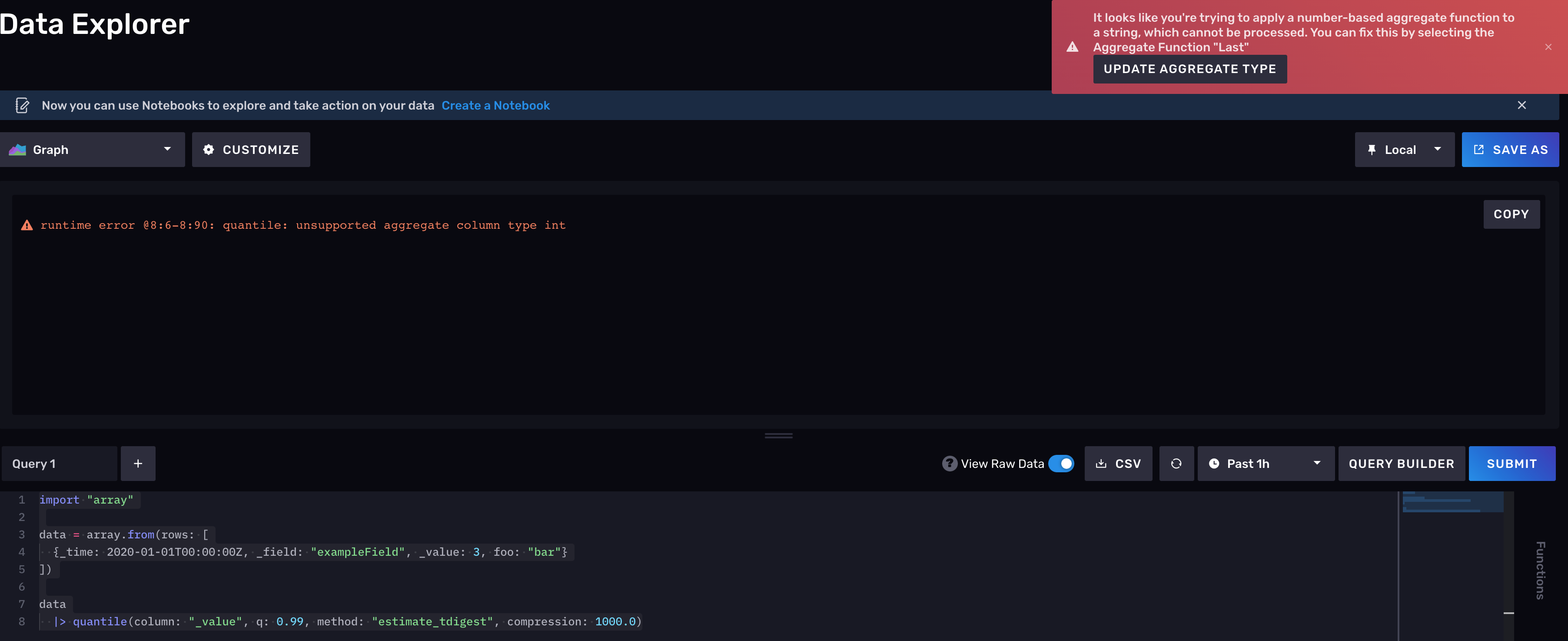Select the Query 1 tab
Viewport: 1568px width, 641px height.
[x=59, y=464]
